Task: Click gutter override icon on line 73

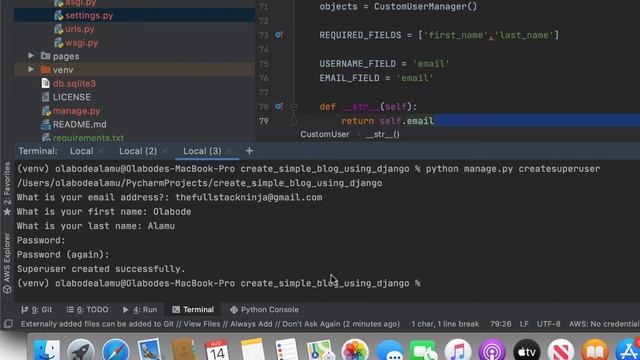Action: click(279, 35)
